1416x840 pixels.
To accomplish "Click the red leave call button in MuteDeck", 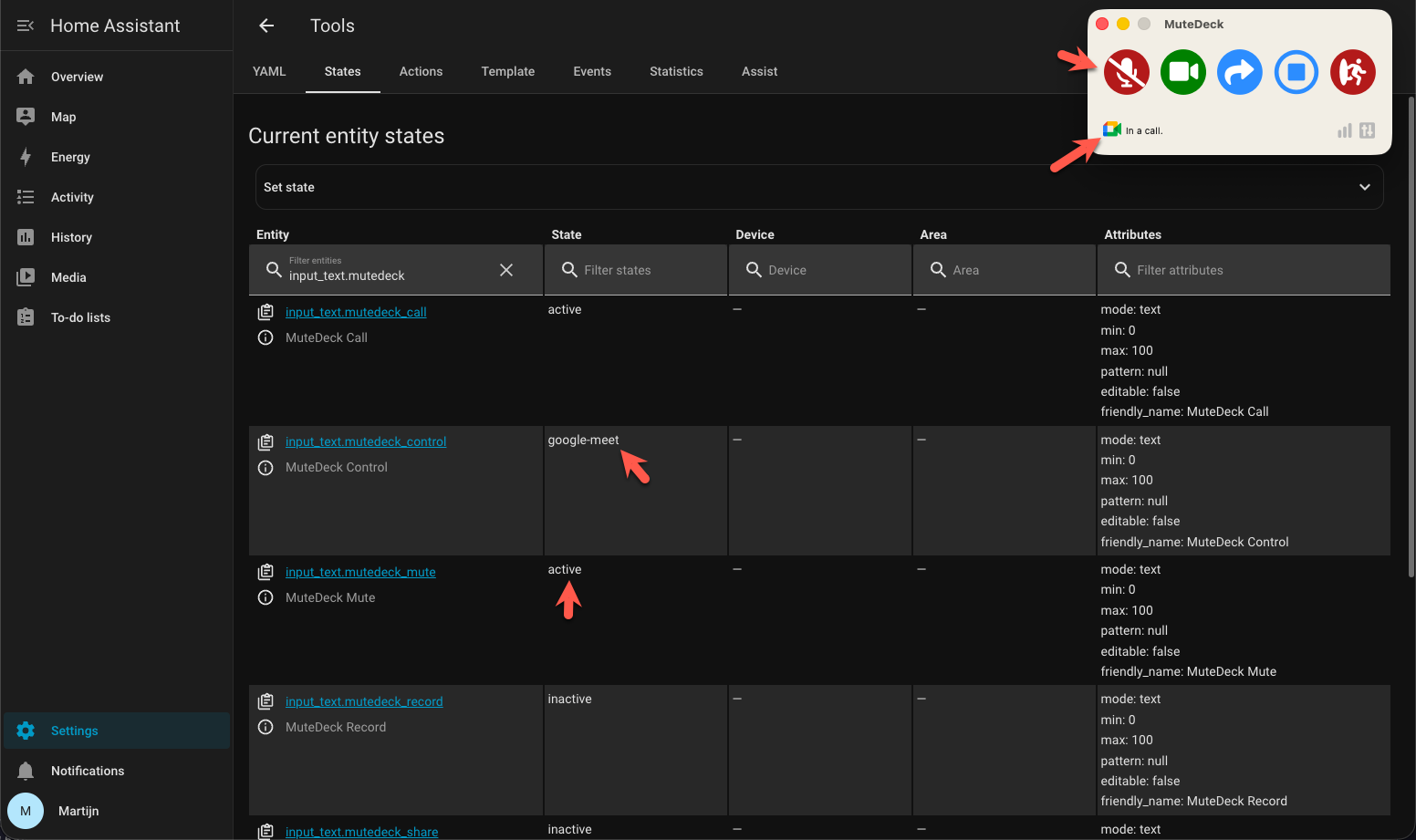I will coord(1353,72).
